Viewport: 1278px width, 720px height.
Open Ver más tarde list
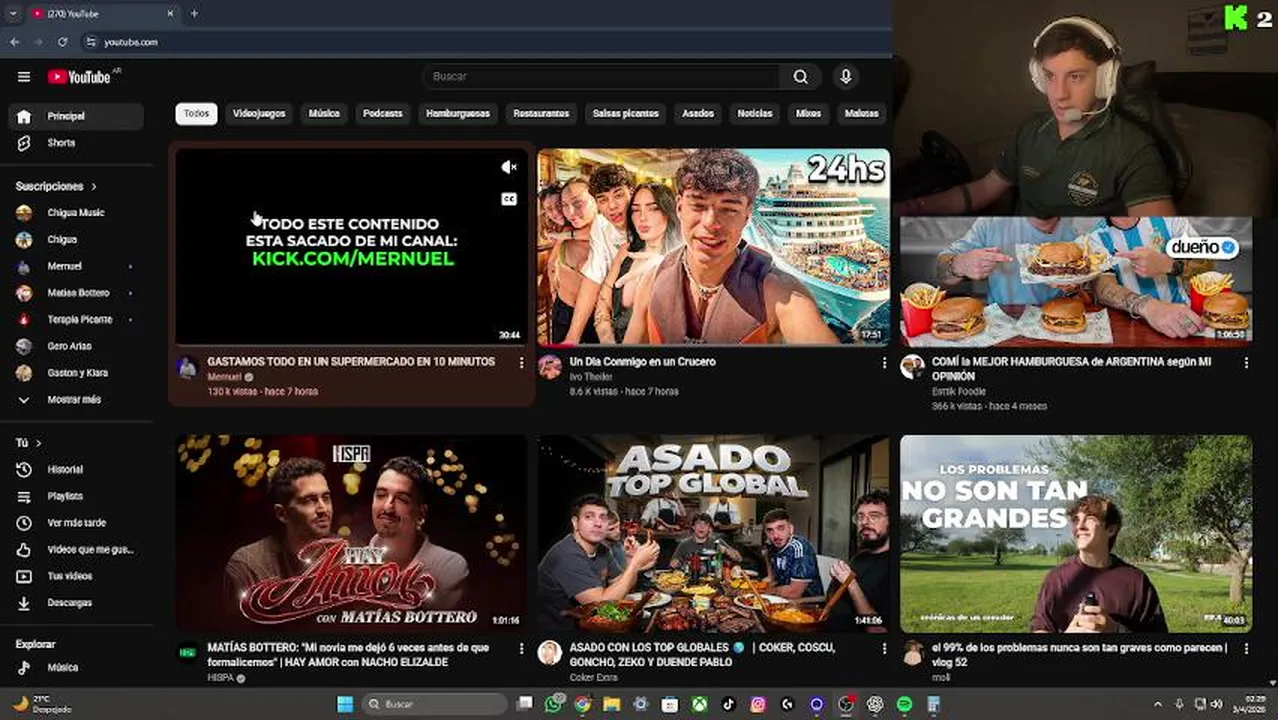[x=76, y=523]
